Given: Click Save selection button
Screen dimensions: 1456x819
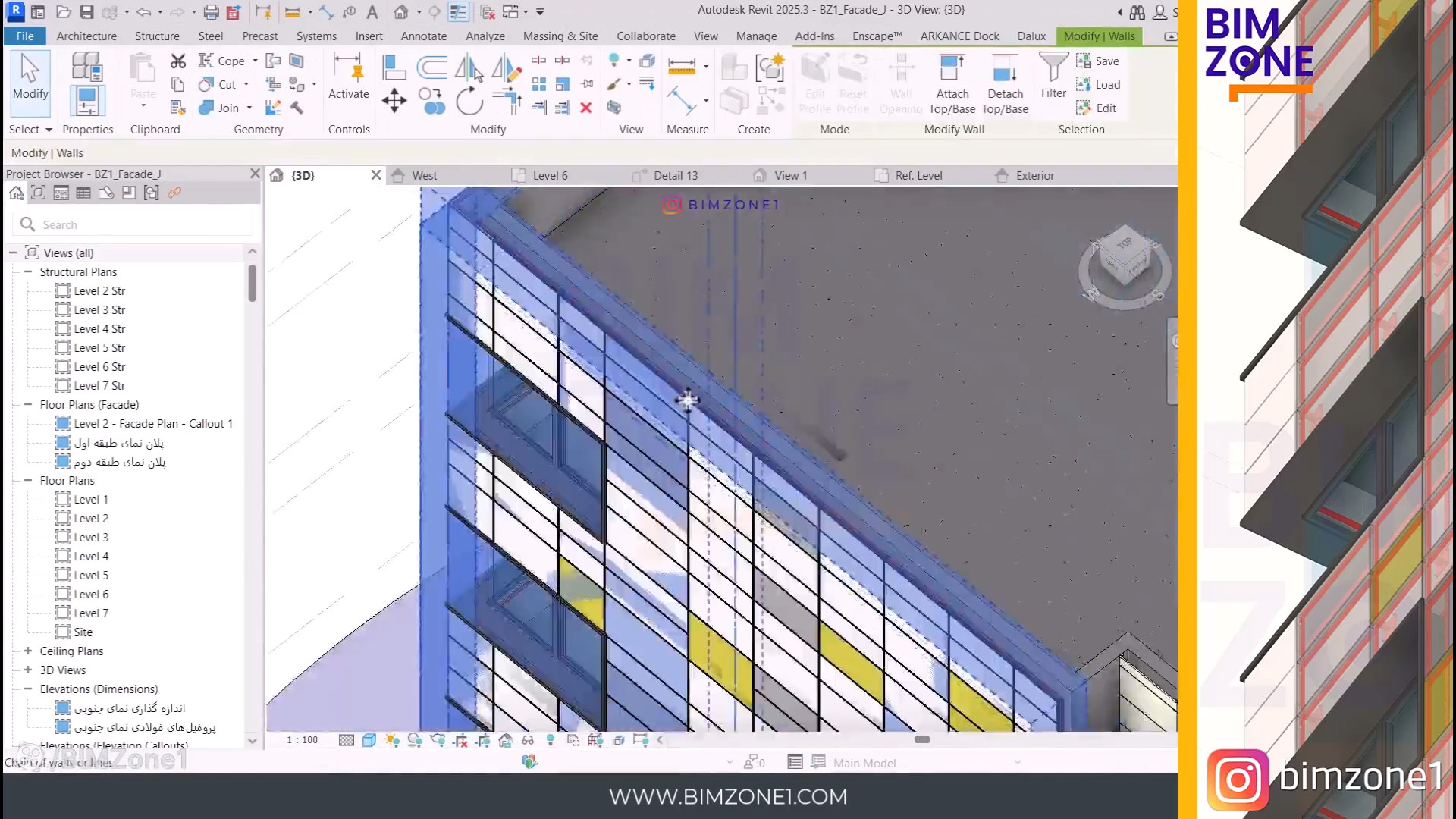Looking at the screenshot, I should [x=1098, y=61].
